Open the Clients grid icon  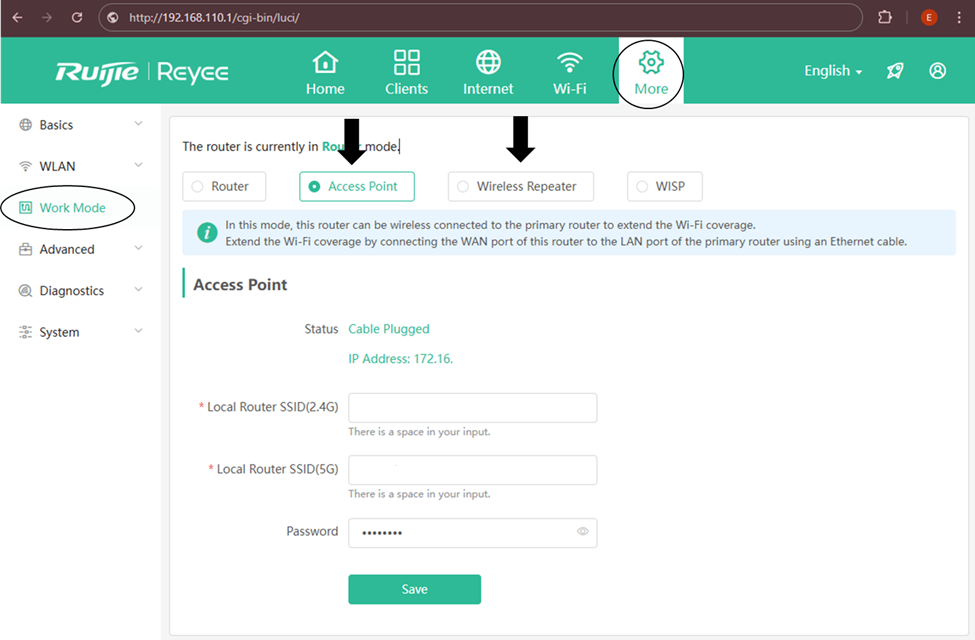tap(406, 63)
